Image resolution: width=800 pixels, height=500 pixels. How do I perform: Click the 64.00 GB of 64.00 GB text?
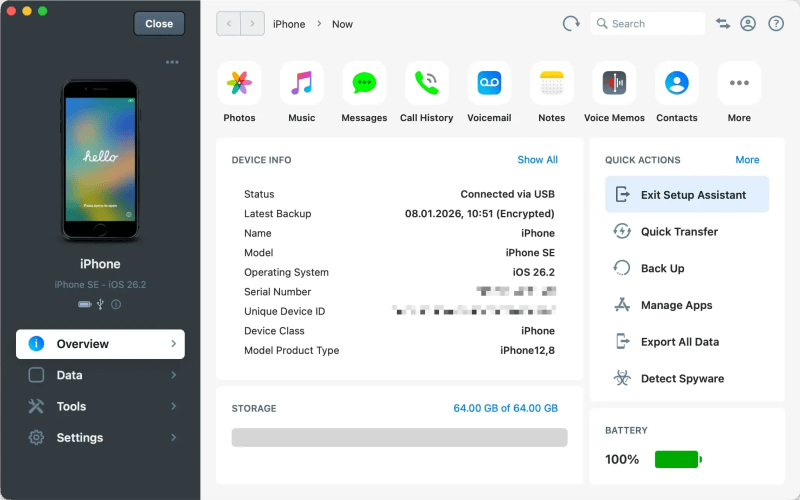[x=506, y=408]
